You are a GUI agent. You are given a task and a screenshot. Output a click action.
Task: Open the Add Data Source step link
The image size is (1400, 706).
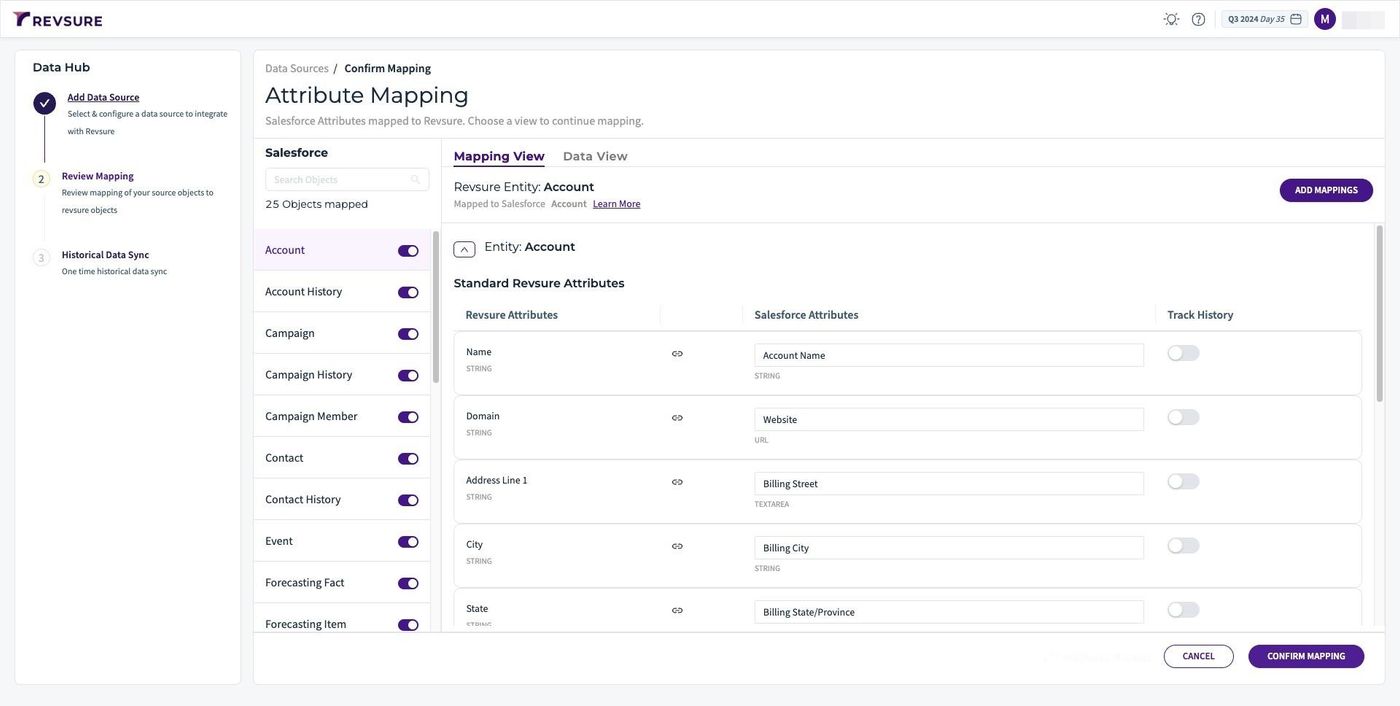click(103, 97)
